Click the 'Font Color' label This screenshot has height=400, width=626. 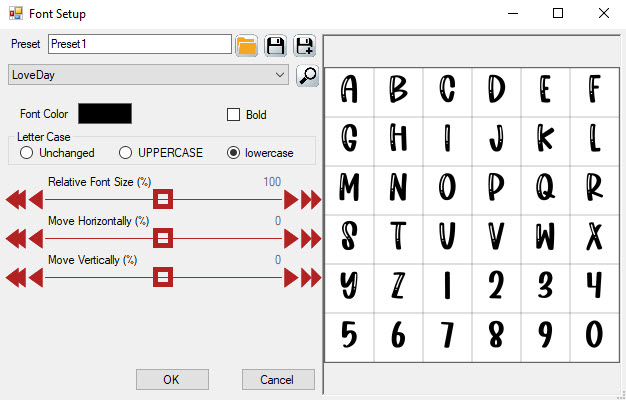click(44, 114)
